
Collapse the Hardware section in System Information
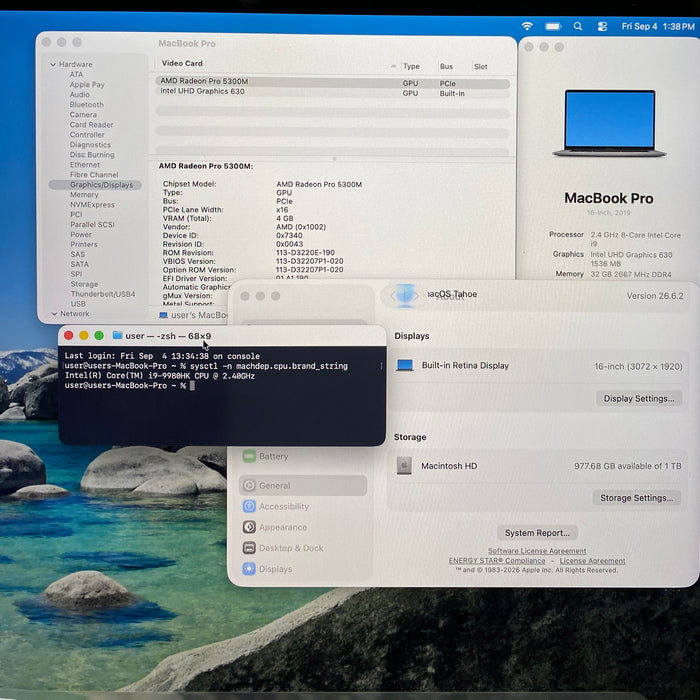(x=53, y=64)
